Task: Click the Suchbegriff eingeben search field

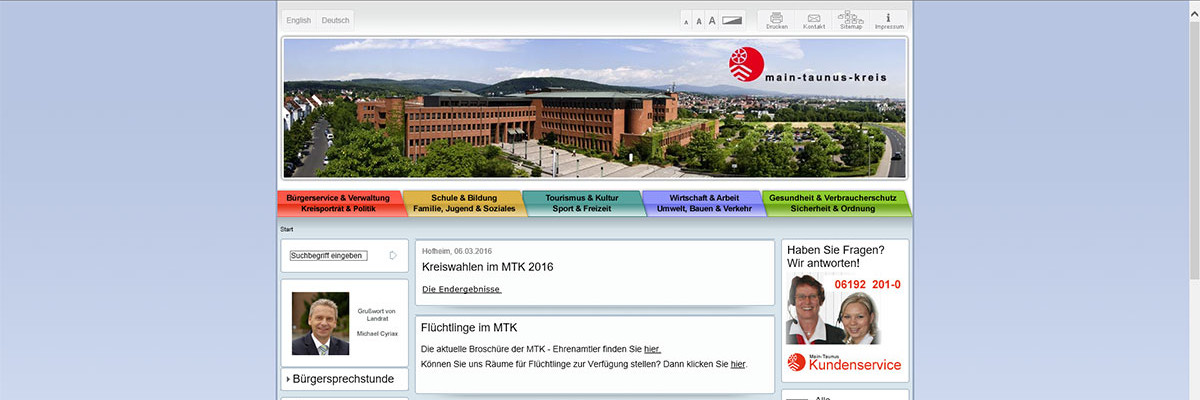Action: (x=328, y=256)
